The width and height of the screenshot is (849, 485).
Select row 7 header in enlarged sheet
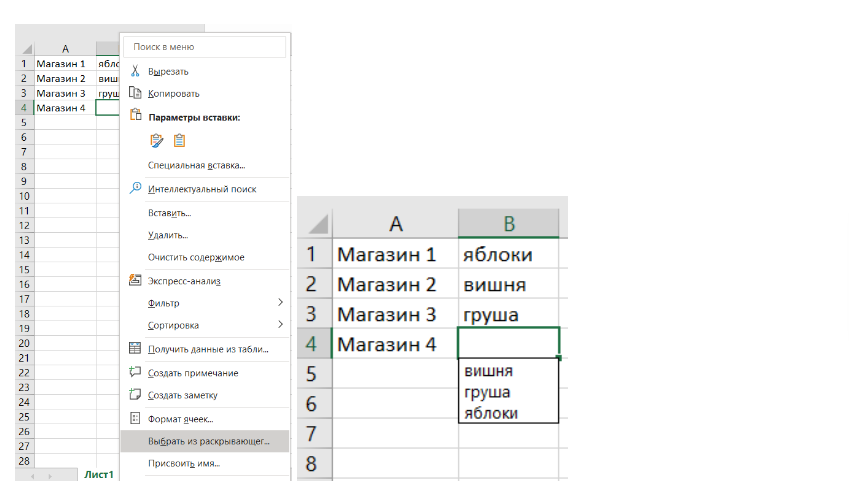click(x=315, y=433)
